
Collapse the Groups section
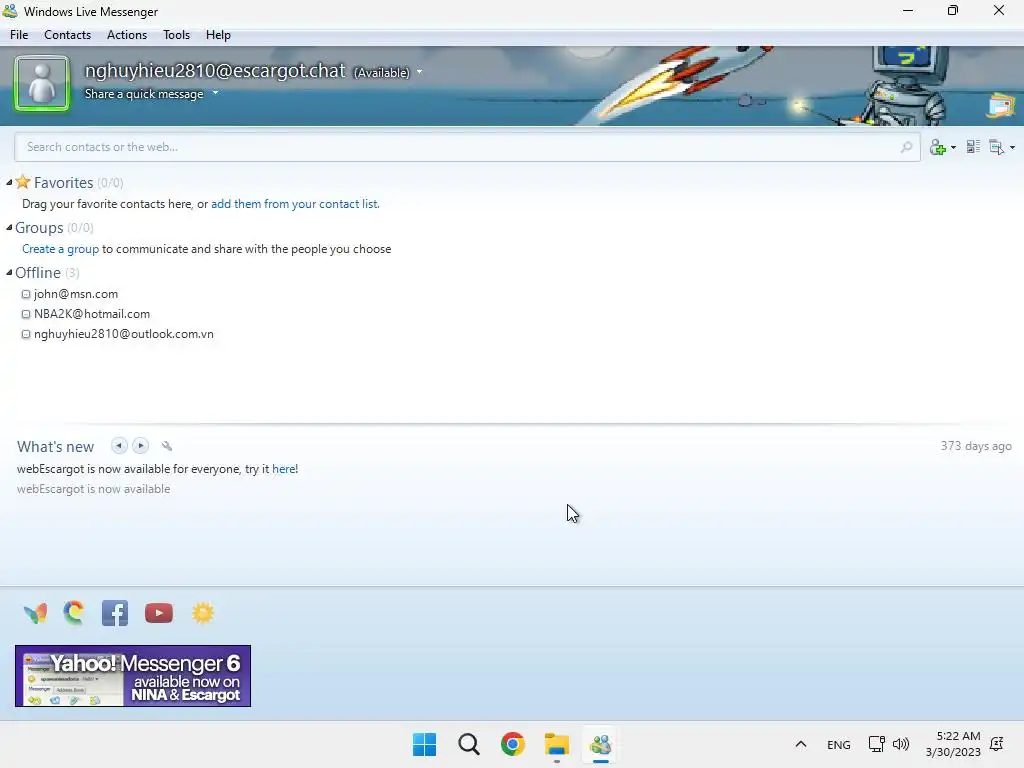pyautogui.click(x=9, y=227)
